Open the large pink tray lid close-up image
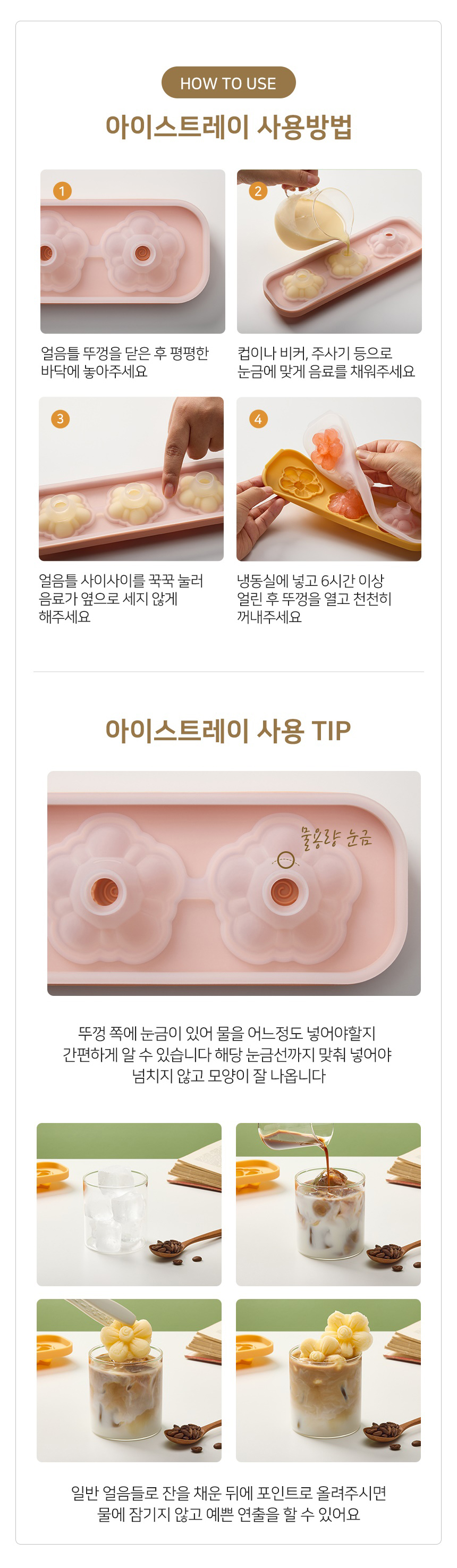Screen dimensions: 457x1568 pyautogui.click(x=234, y=883)
